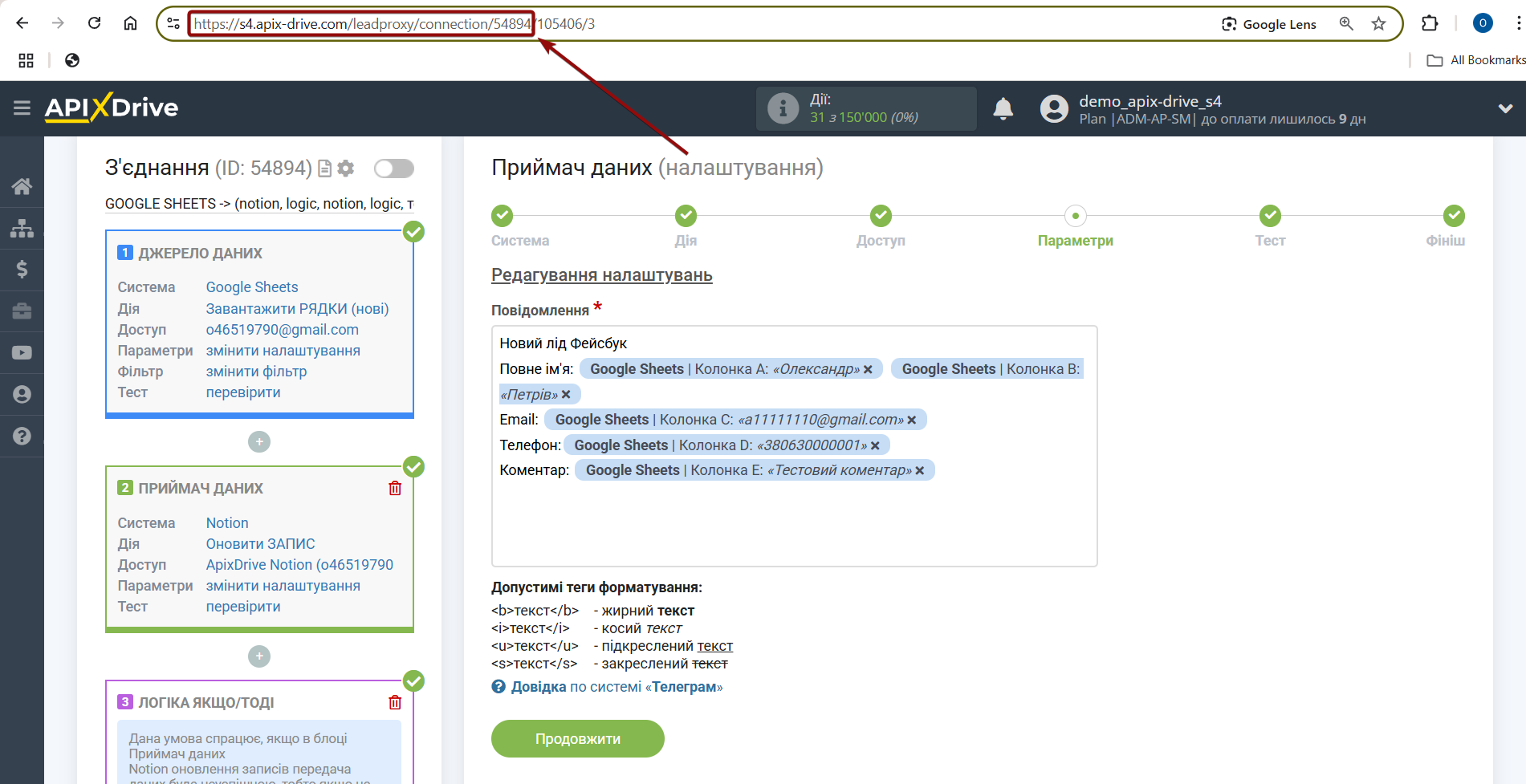Click 'Завантажити РЯДКИ (нові)' action link
Screen dimensions: 1526x784
pyautogui.click(x=297, y=309)
